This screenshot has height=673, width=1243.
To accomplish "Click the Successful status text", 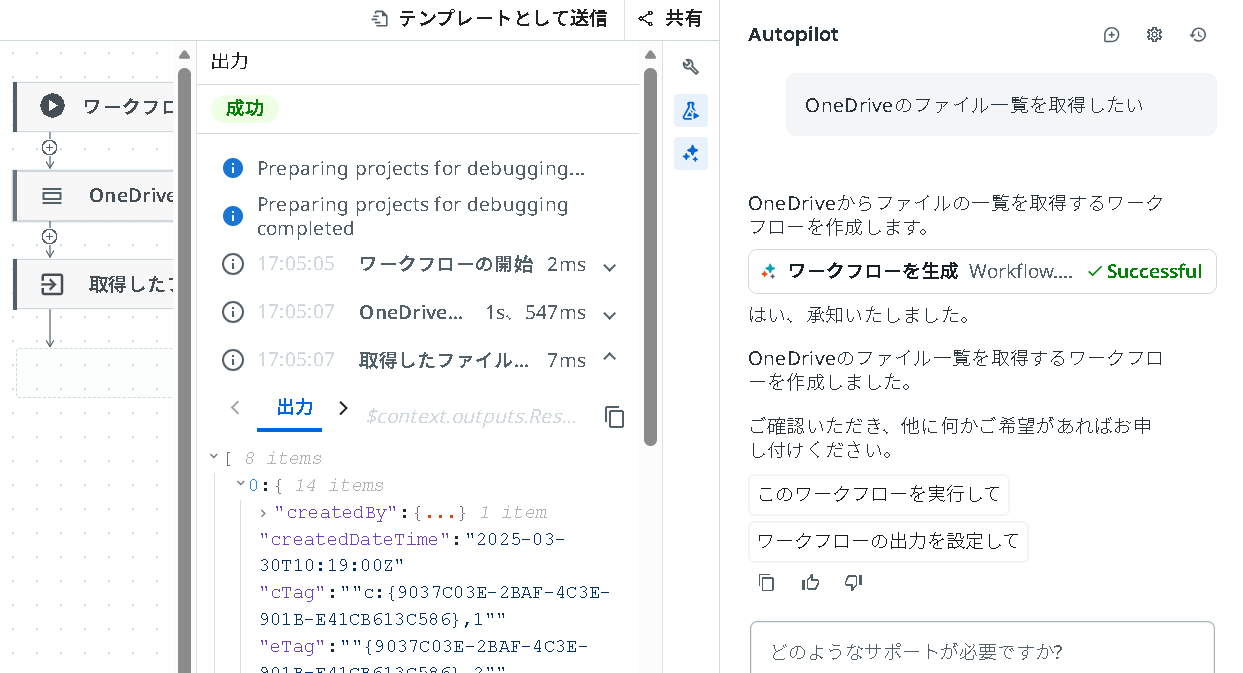I will click(x=1154, y=271).
